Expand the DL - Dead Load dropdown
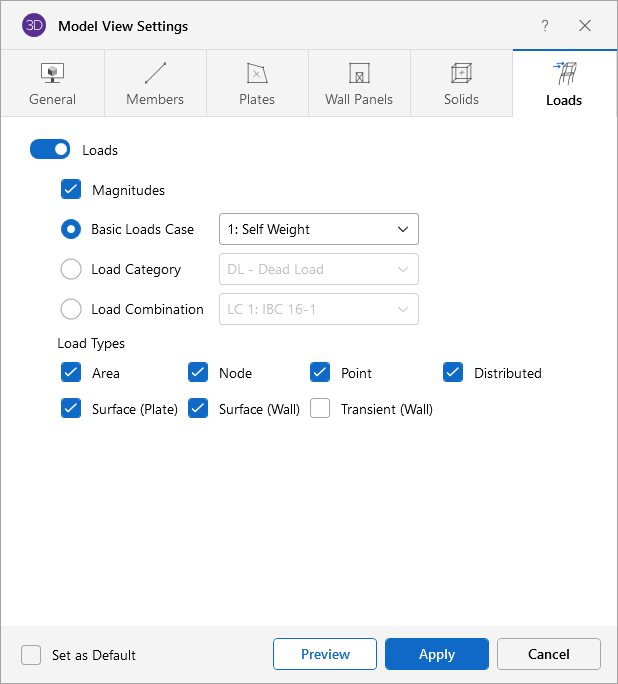The image size is (618, 684). pyautogui.click(x=318, y=269)
